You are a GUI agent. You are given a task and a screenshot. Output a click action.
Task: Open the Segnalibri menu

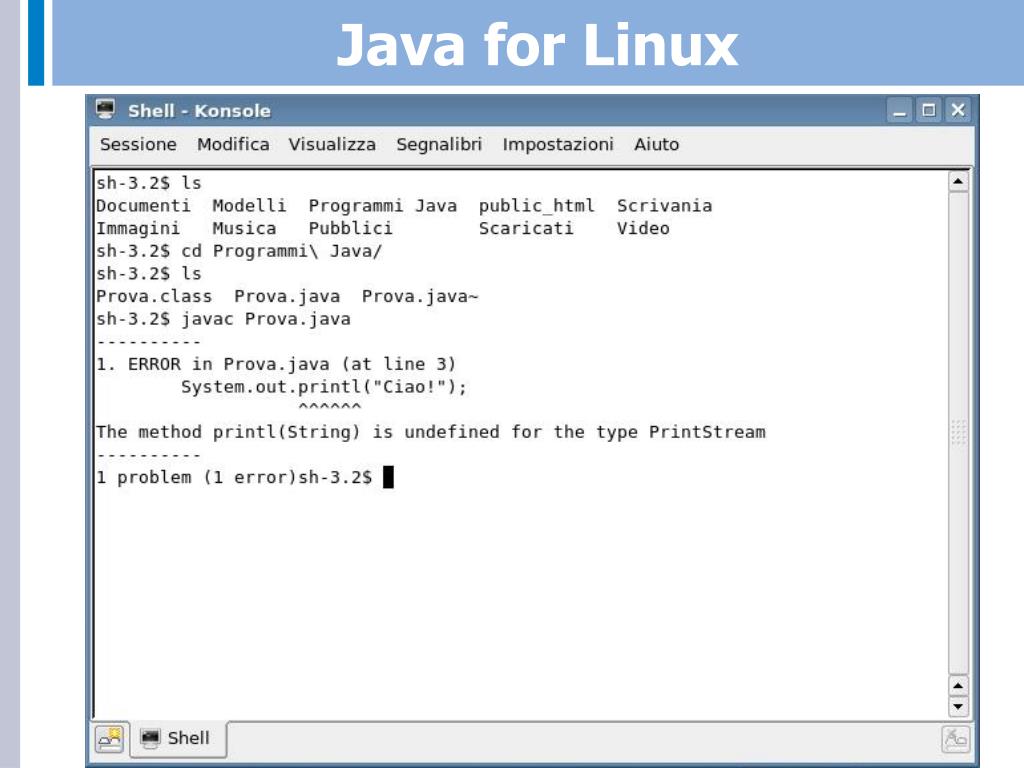tap(439, 144)
